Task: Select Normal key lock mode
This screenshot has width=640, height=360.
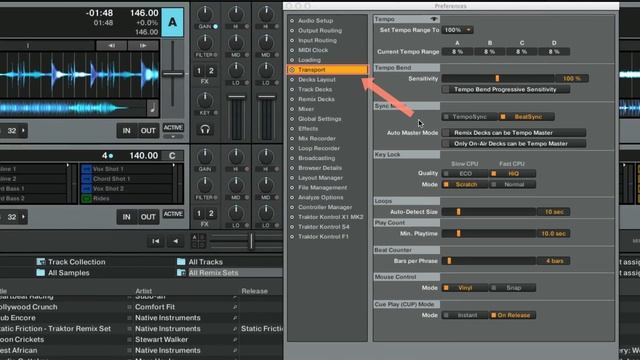Action: [x=513, y=184]
